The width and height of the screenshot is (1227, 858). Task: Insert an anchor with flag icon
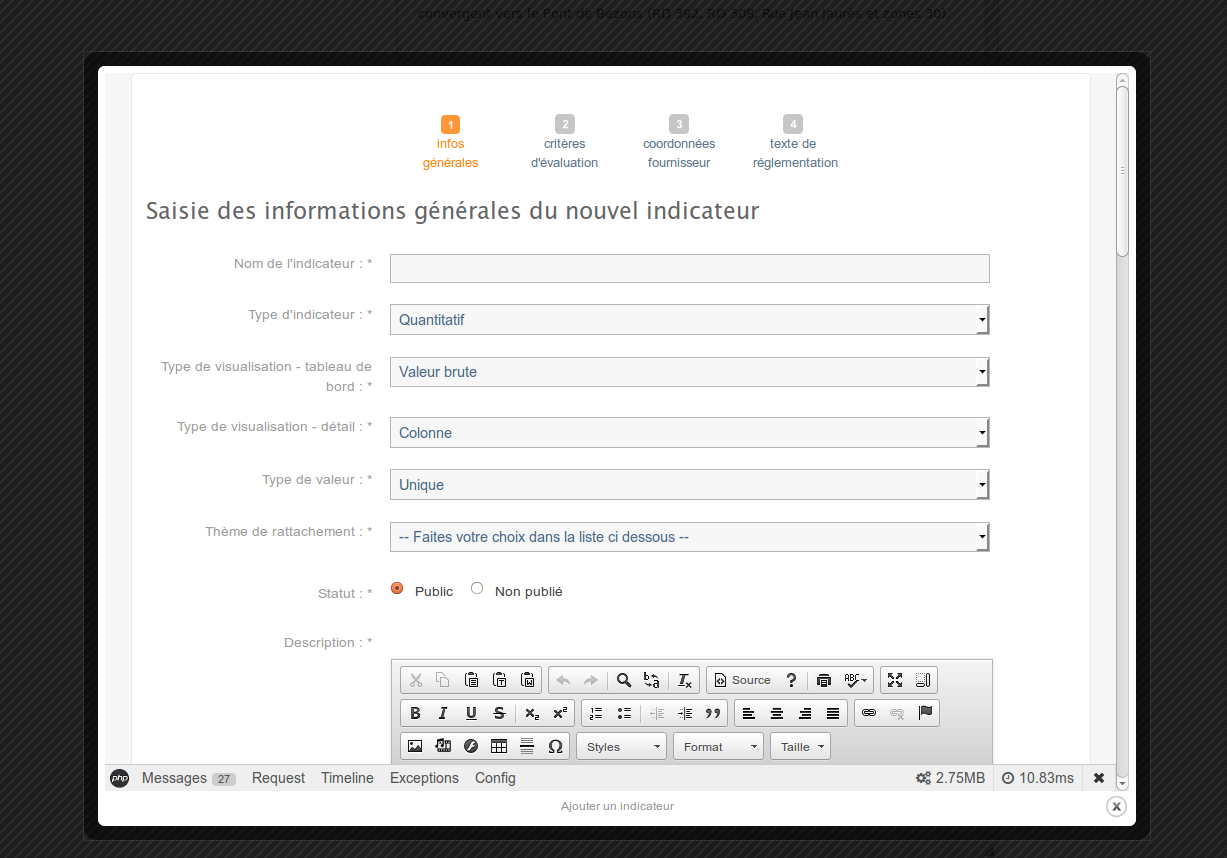point(925,713)
